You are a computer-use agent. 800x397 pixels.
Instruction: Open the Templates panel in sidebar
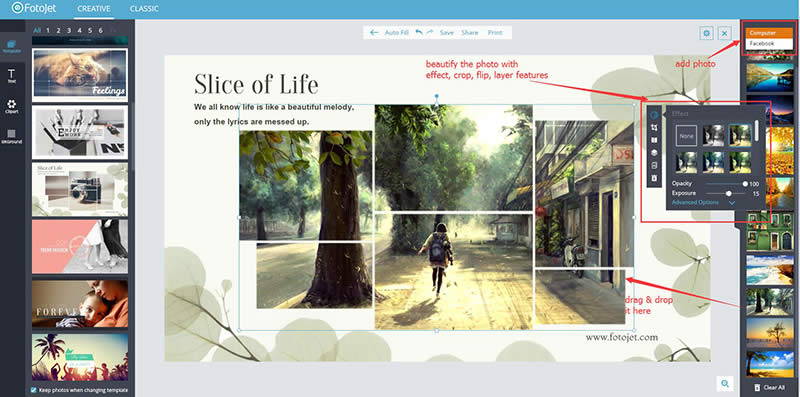pos(12,47)
